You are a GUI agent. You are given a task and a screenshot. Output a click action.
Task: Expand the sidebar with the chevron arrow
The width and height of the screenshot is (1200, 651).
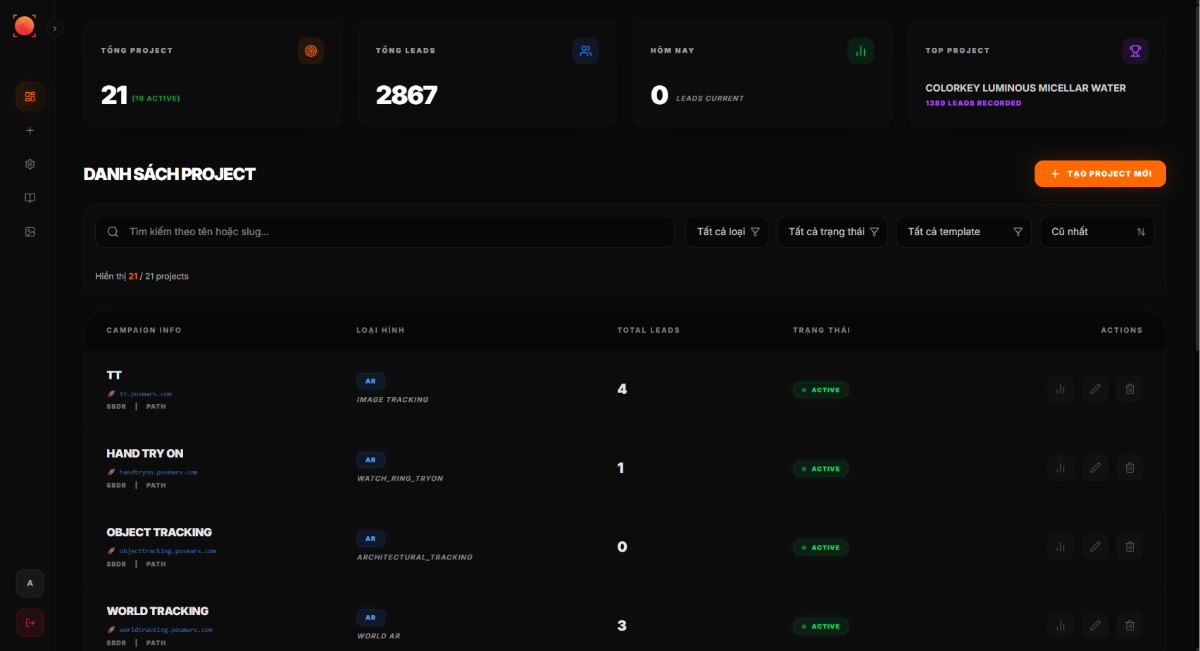point(55,29)
